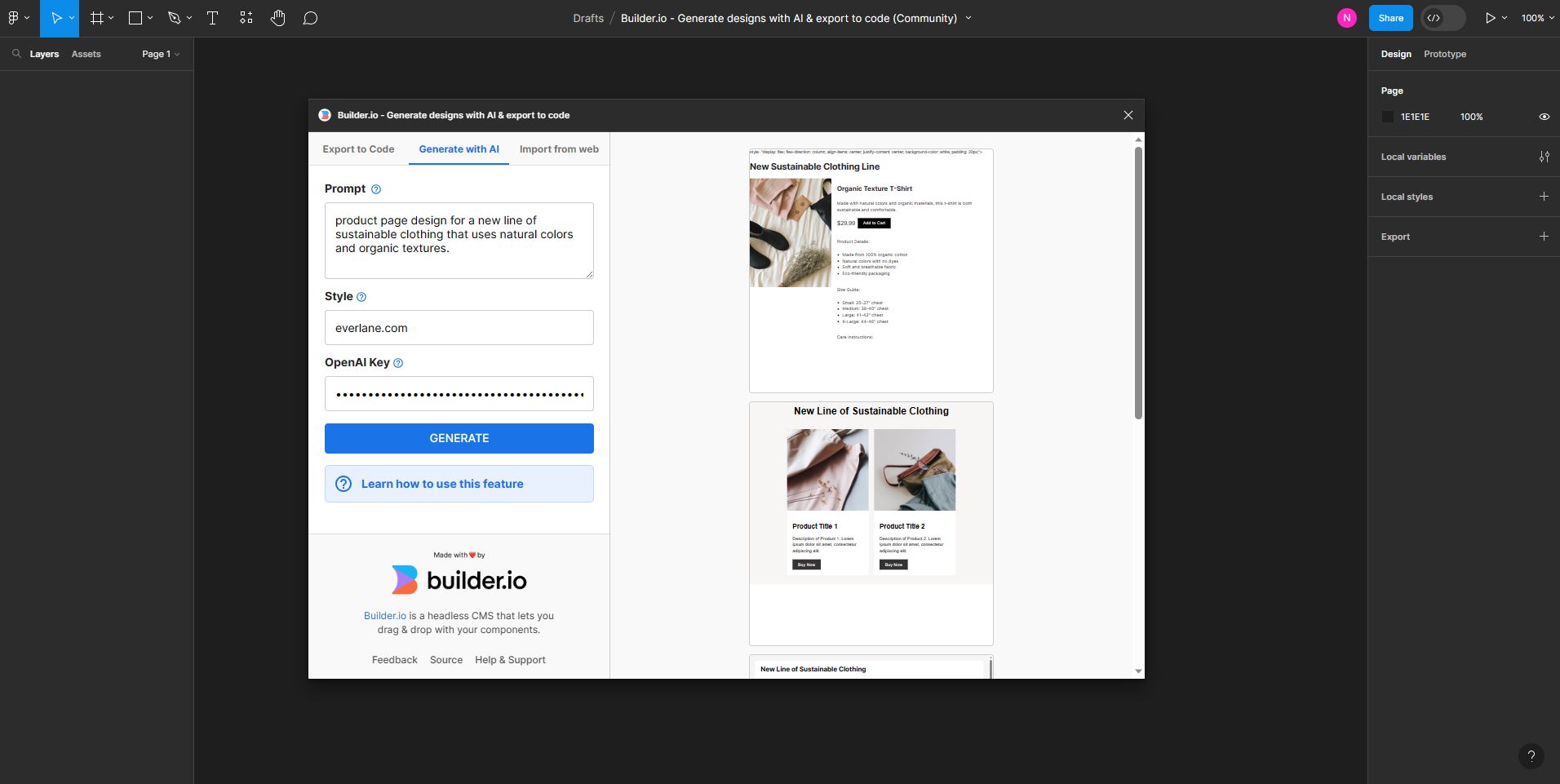Click the Prompt help icon
Viewport: 1560px width, 784px height.
[376, 189]
